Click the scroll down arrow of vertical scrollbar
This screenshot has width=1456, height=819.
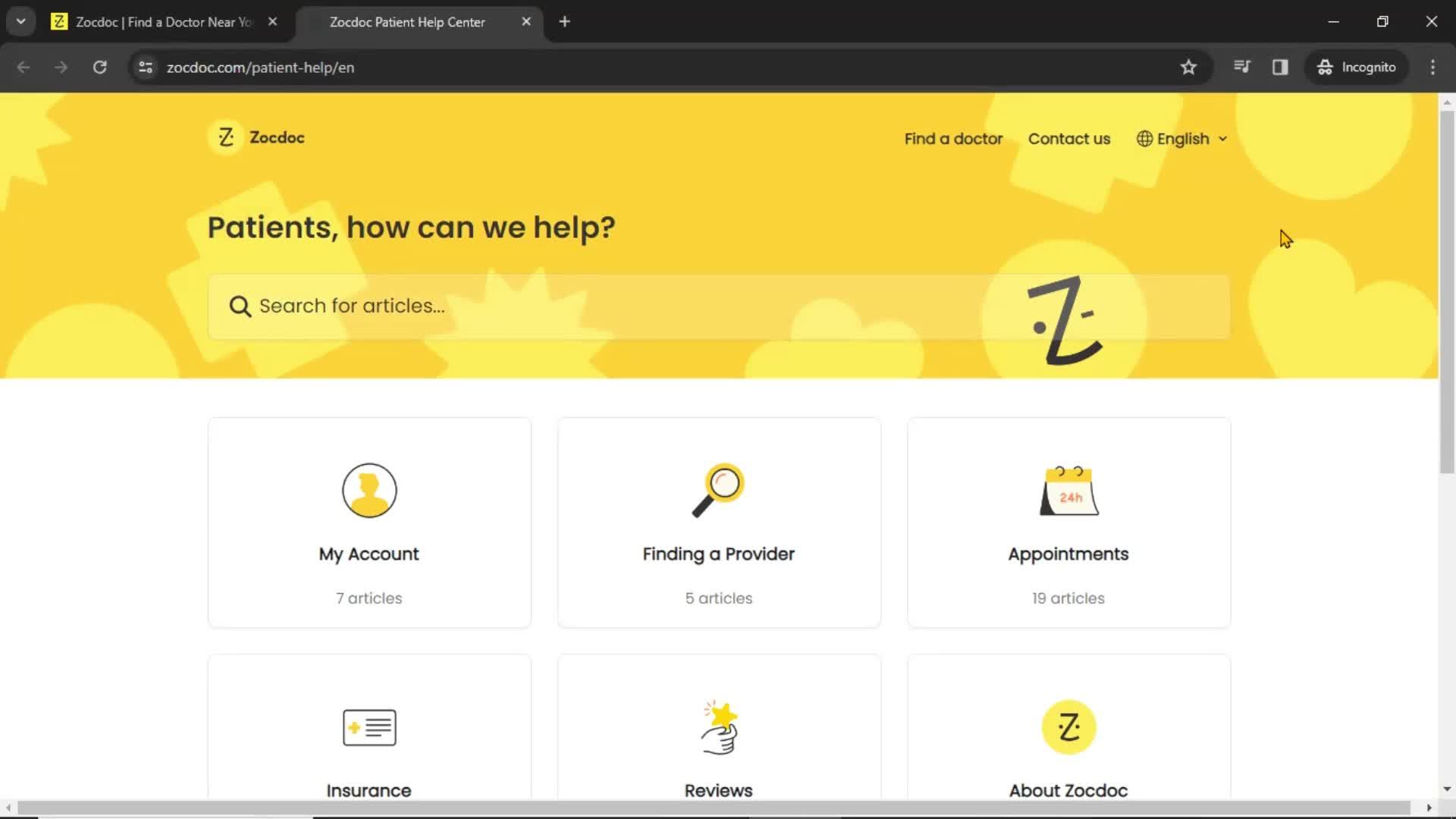click(x=1447, y=789)
